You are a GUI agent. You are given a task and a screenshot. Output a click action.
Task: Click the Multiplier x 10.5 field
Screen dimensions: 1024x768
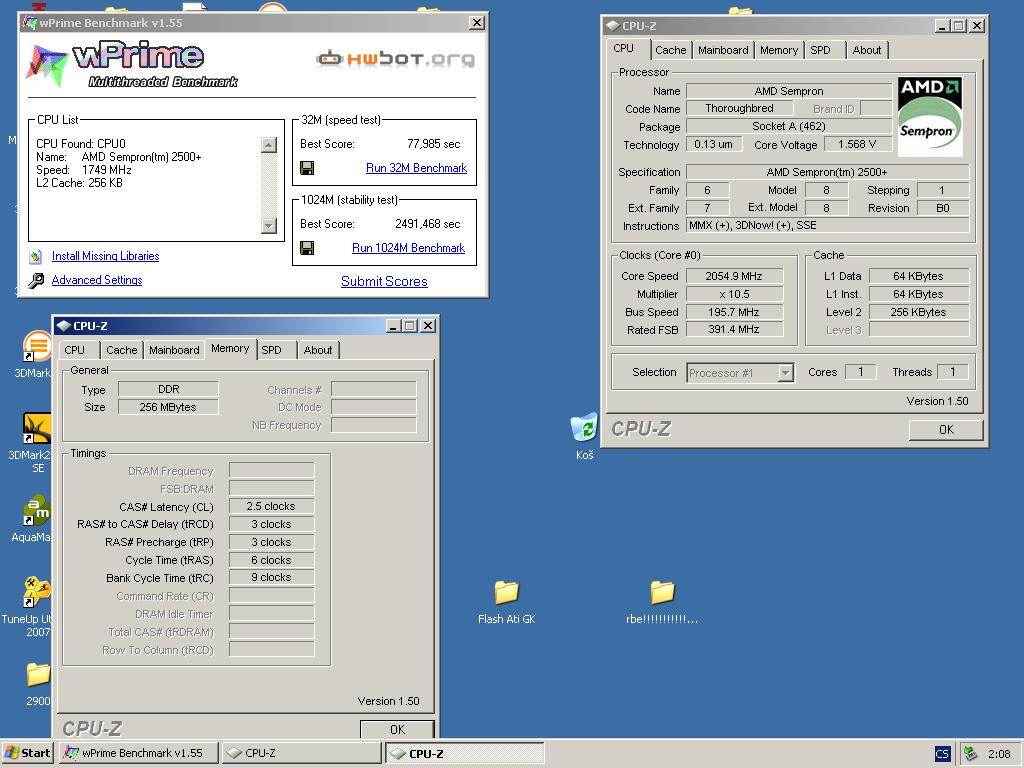[x=733, y=295]
